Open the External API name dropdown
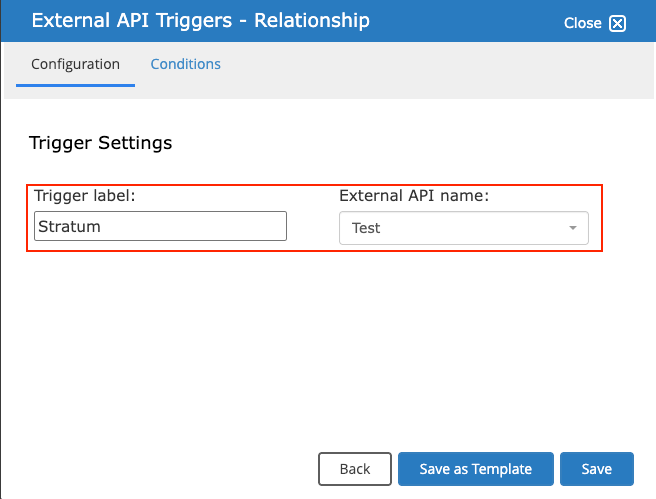Image resolution: width=656 pixels, height=499 pixels. [464, 228]
